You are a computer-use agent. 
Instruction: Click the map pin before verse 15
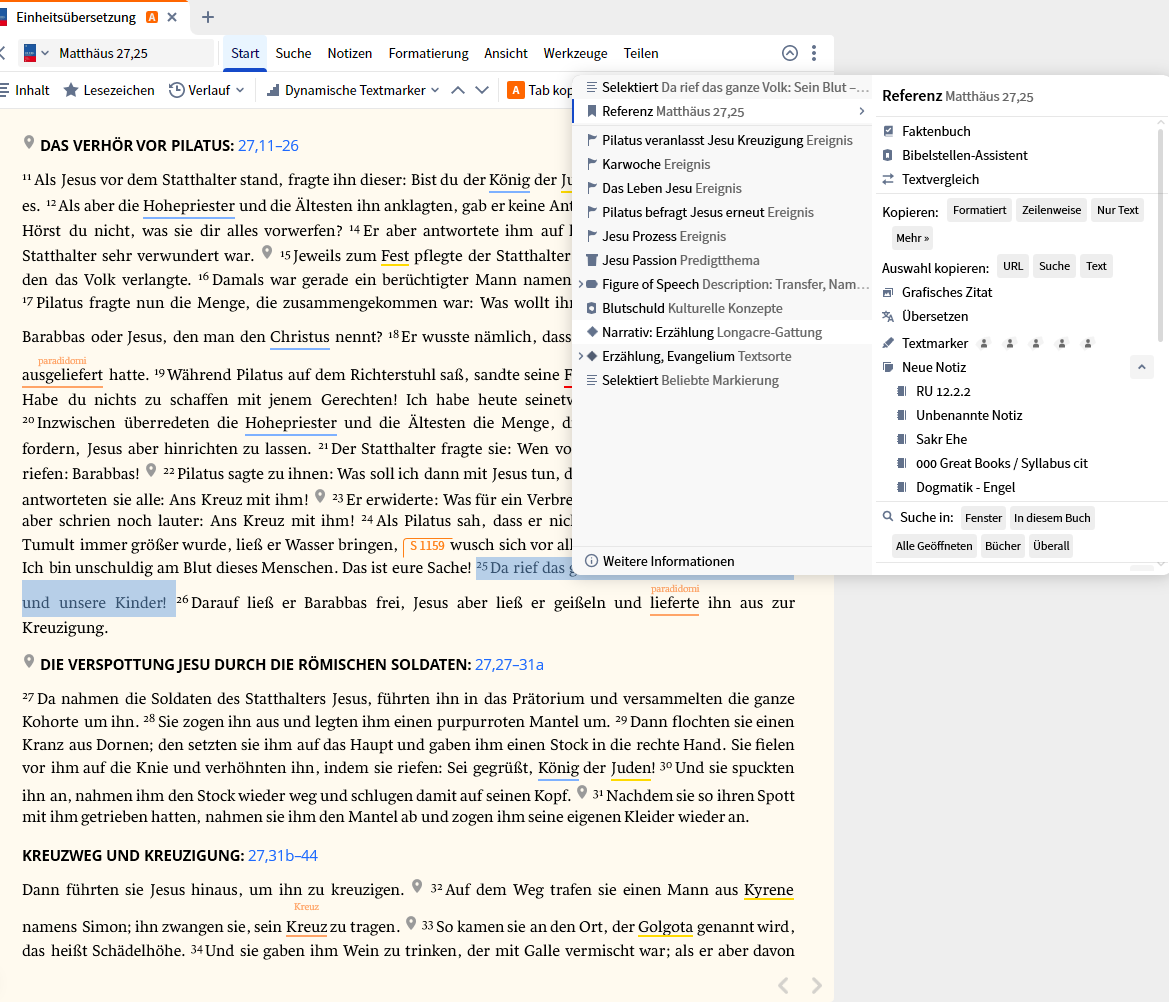pyautogui.click(x=267, y=252)
